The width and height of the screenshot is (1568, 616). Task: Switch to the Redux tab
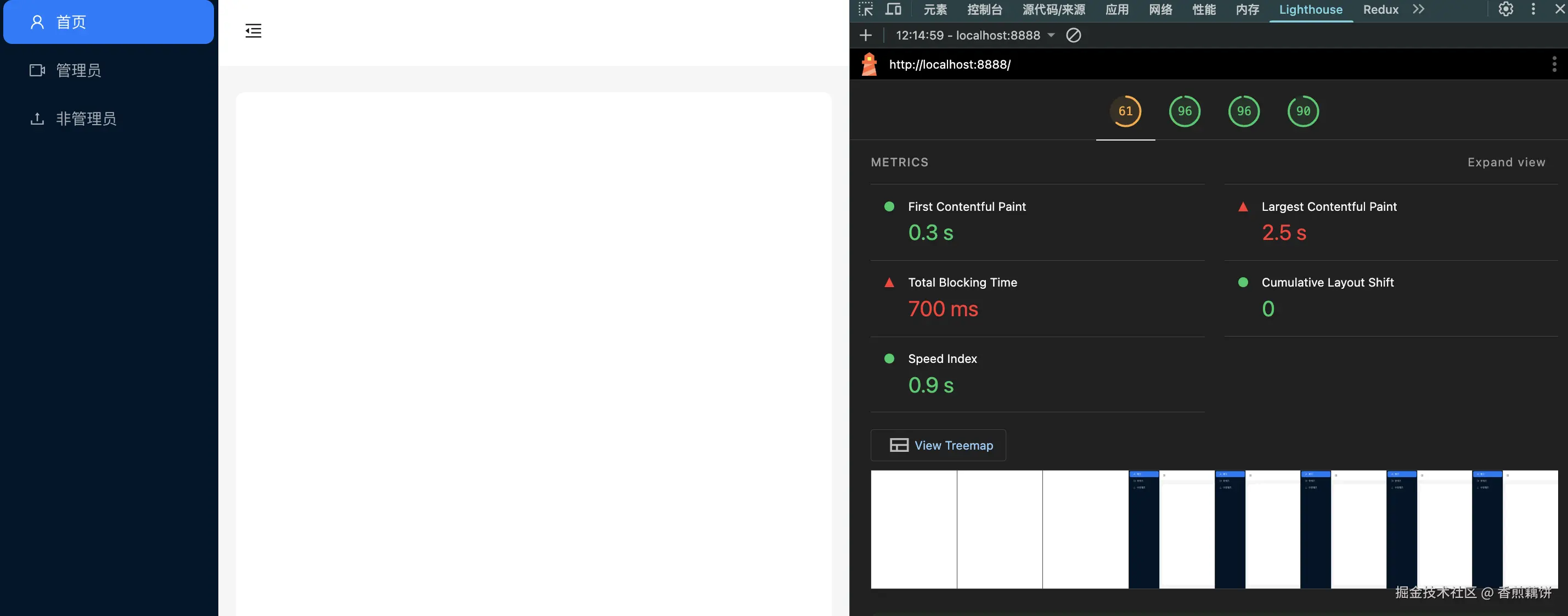coord(1380,10)
